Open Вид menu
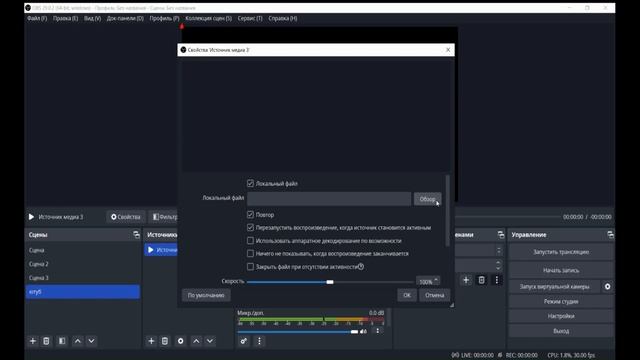This screenshot has height=360, width=640. click(x=93, y=18)
